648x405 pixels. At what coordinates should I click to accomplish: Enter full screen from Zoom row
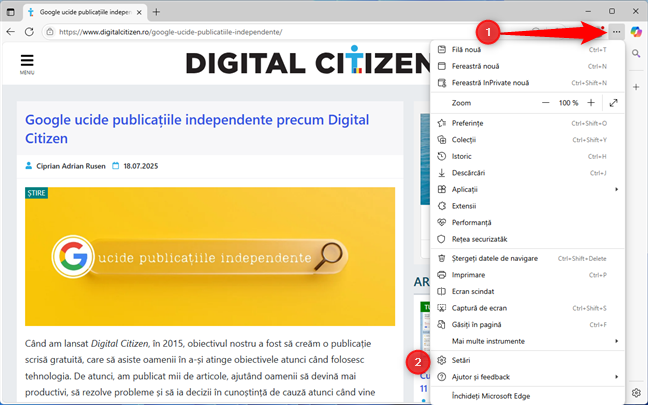point(613,103)
